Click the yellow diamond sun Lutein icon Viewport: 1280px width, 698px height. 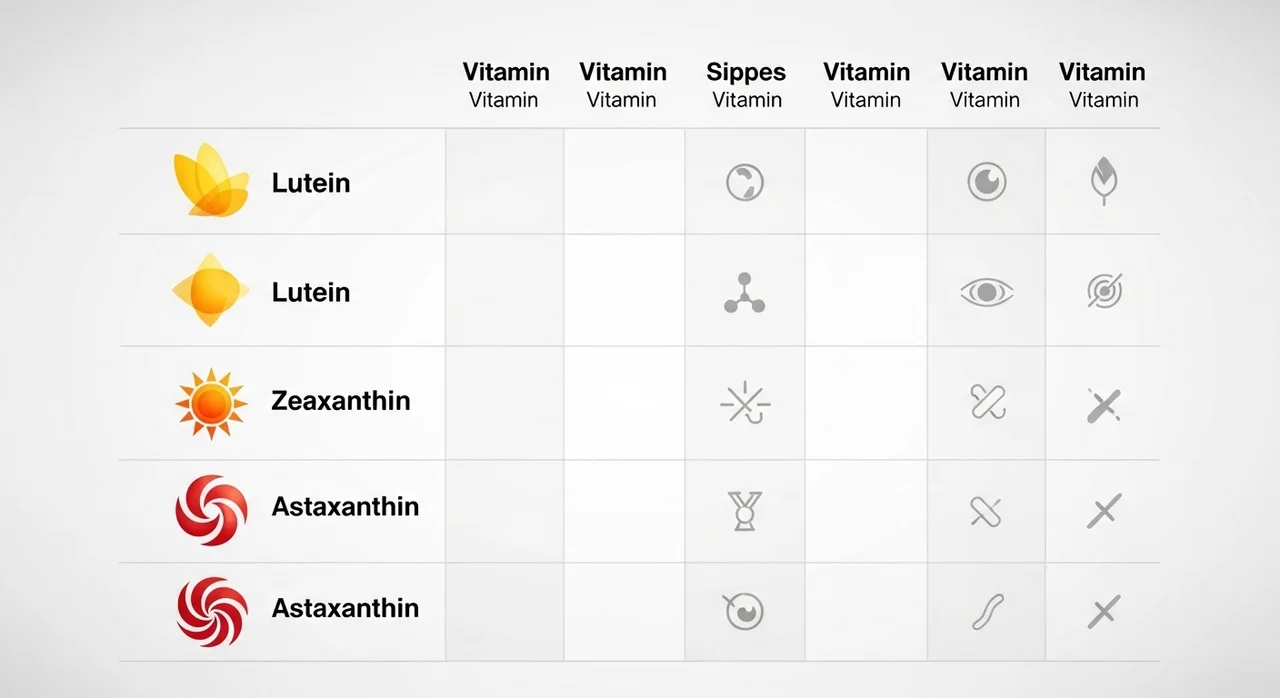coord(211,291)
